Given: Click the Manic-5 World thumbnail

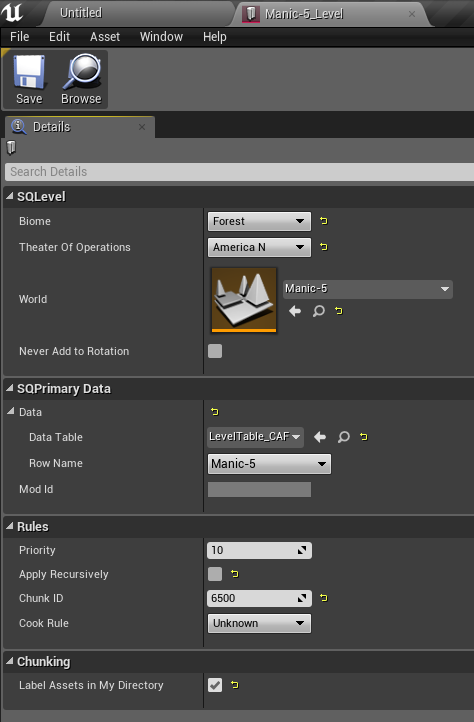Looking at the screenshot, I should [x=244, y=300].
